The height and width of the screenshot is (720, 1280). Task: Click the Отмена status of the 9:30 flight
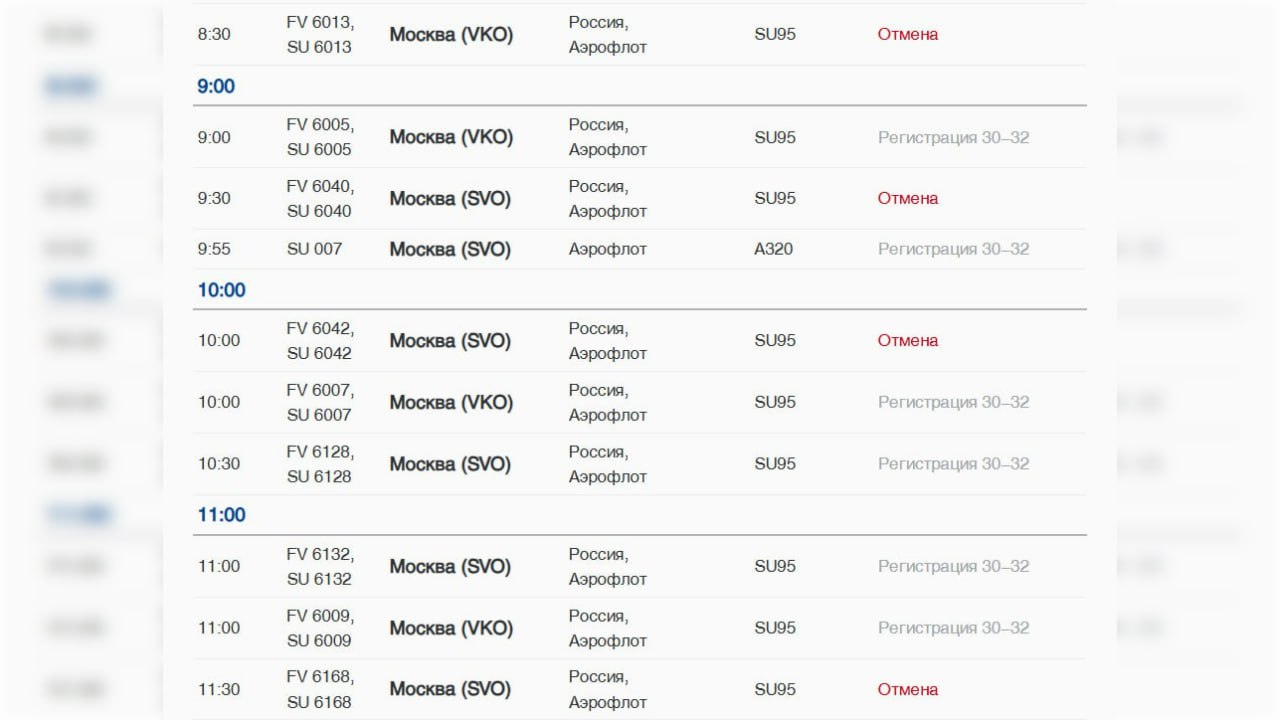pos(907,199)
